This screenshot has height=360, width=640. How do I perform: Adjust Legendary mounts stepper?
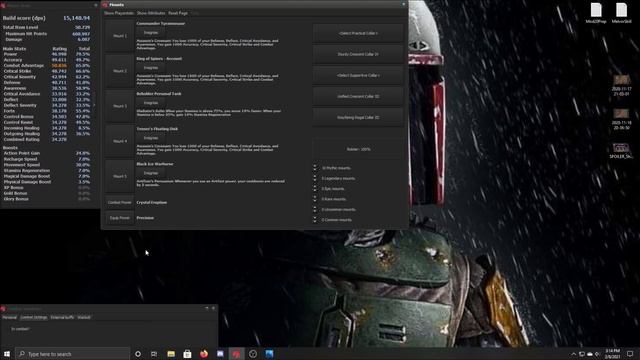click(x=315, y=178)
